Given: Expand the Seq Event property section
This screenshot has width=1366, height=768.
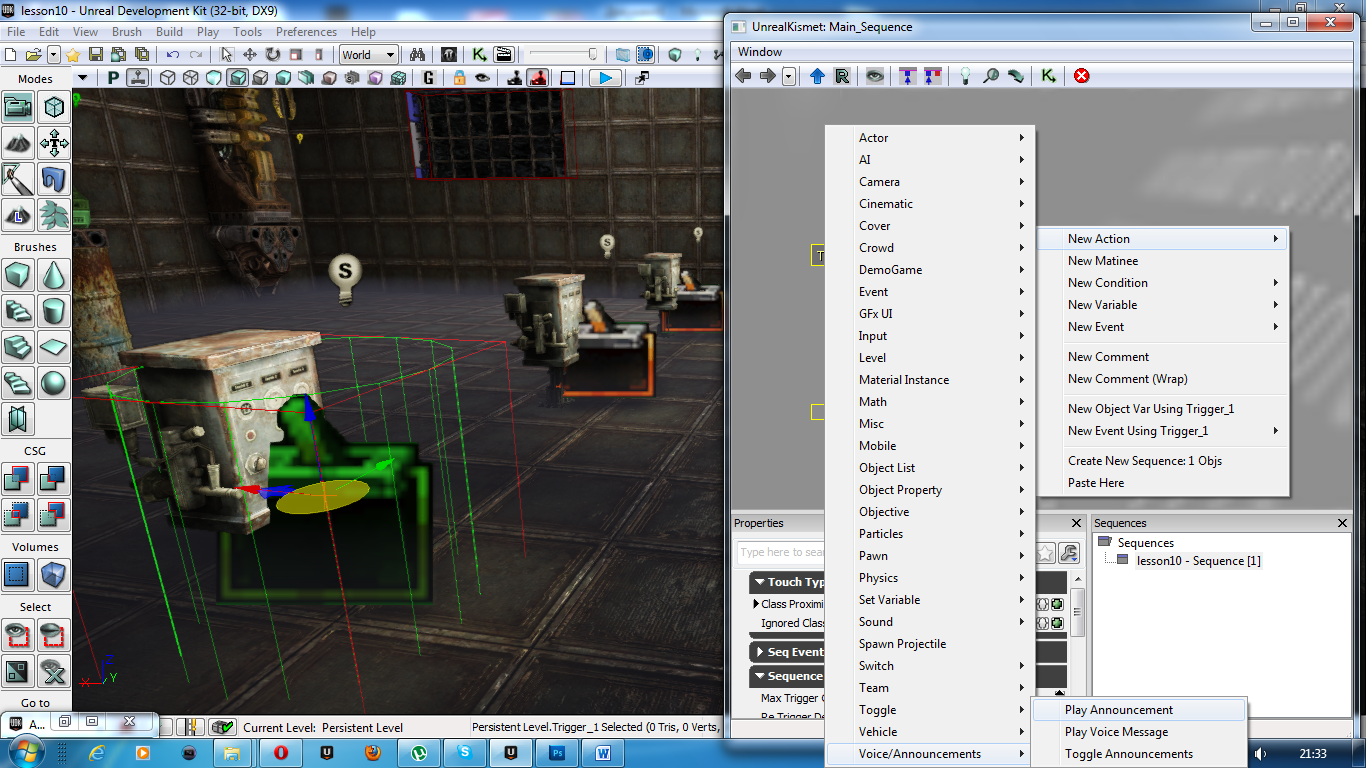Looking at the screenshot, I should tap(760, 652).
